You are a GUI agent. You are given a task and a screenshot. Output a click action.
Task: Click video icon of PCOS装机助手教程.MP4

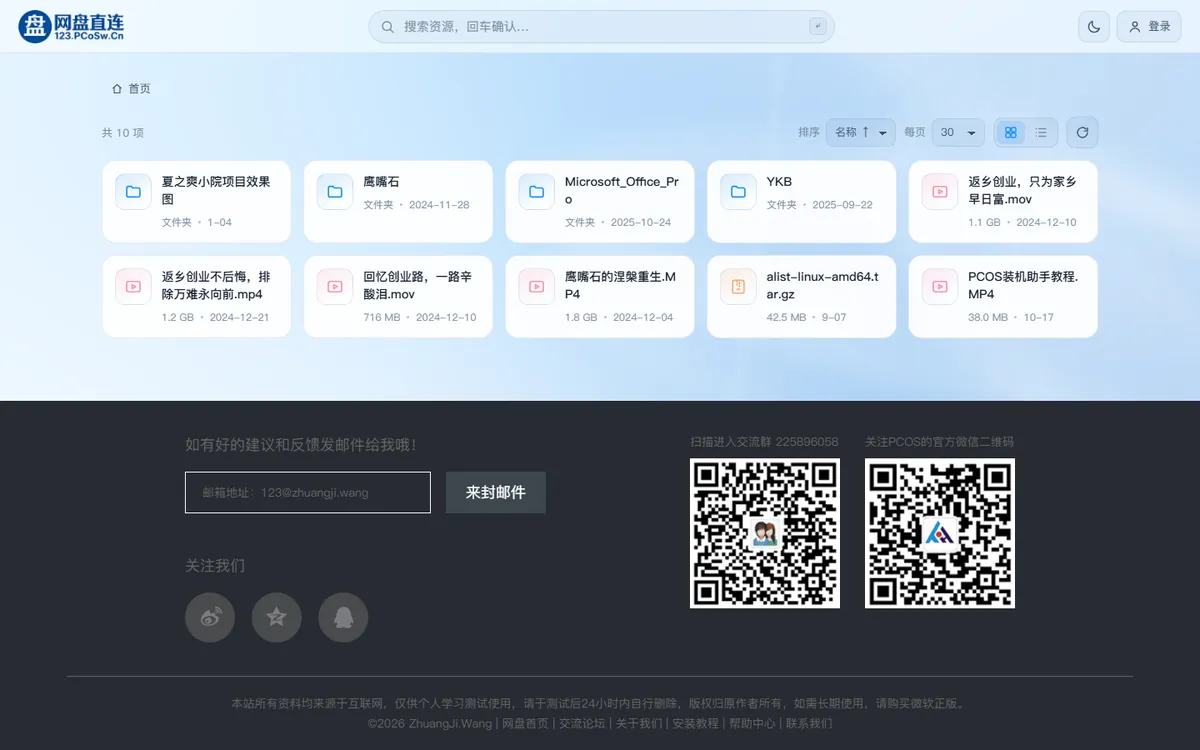click(940, 286)
